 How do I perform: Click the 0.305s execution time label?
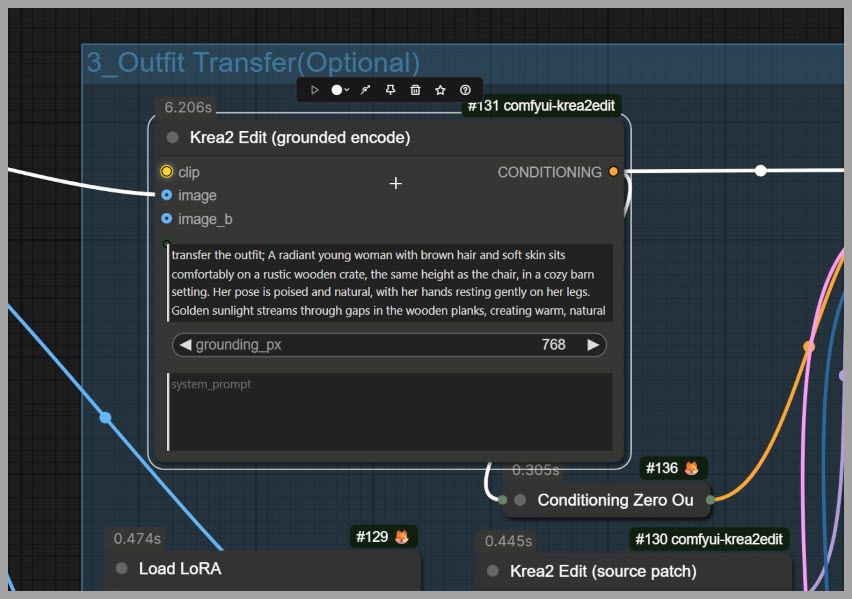[x=535, y=470]
